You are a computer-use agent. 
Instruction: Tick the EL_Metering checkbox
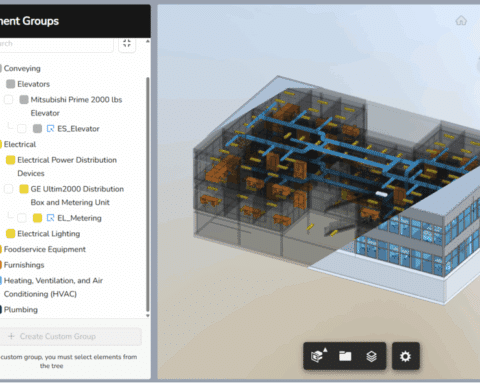[22, 218]
